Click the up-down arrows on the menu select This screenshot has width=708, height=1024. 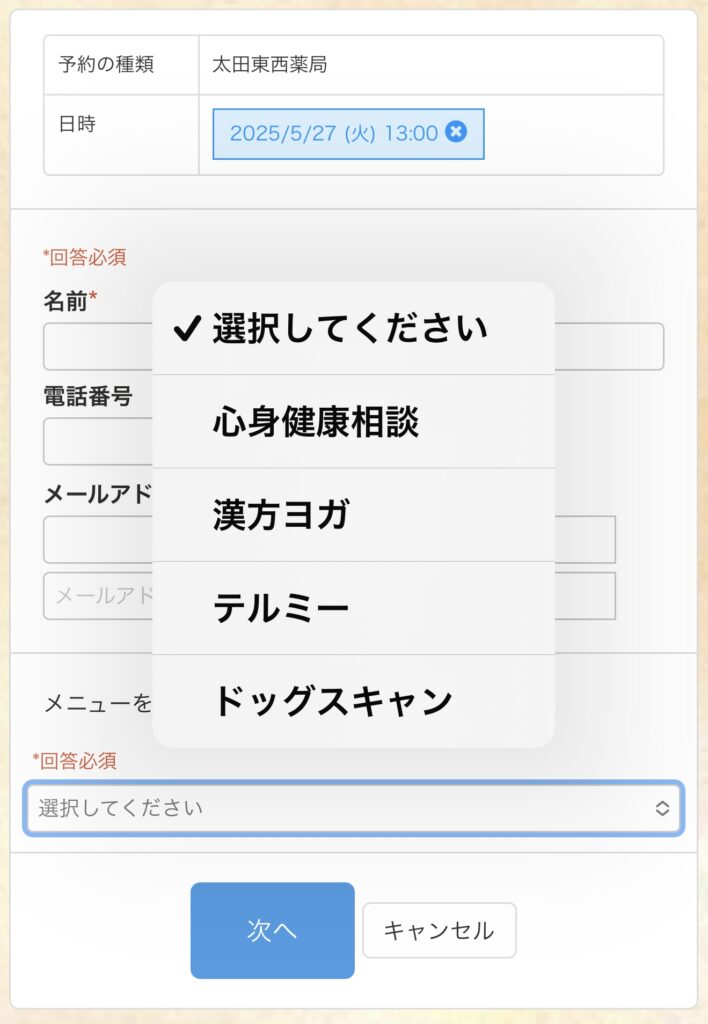pyautogui.click(x=662, y=808)
